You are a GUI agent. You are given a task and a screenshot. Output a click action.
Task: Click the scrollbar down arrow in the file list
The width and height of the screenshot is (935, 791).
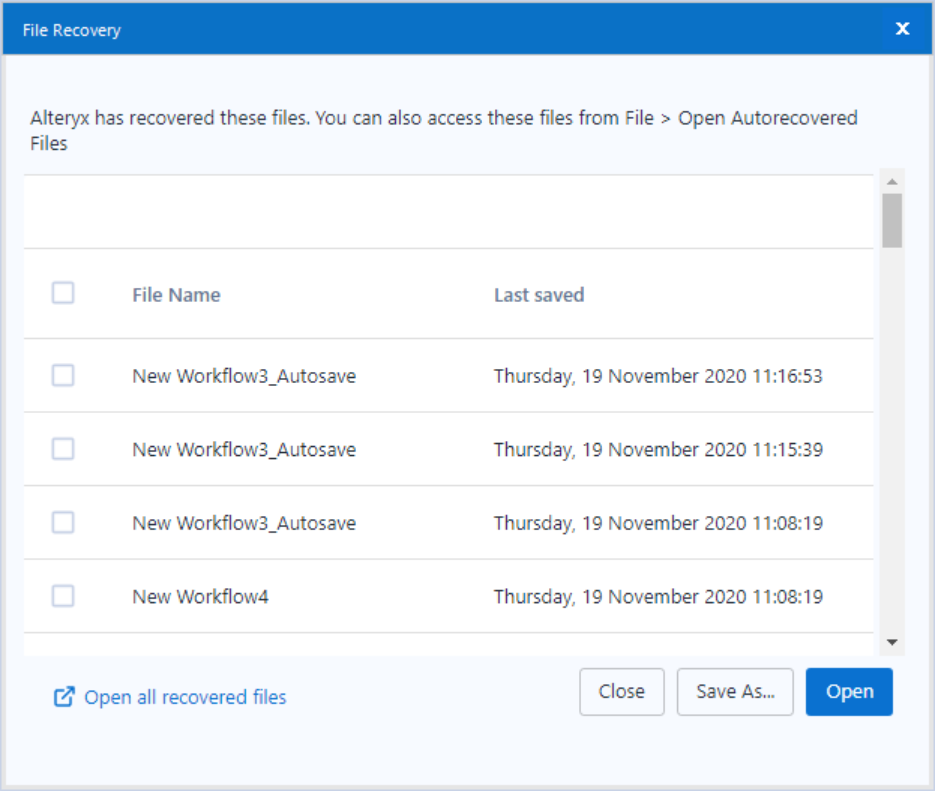pyautogui.click(x=892, y=642)
